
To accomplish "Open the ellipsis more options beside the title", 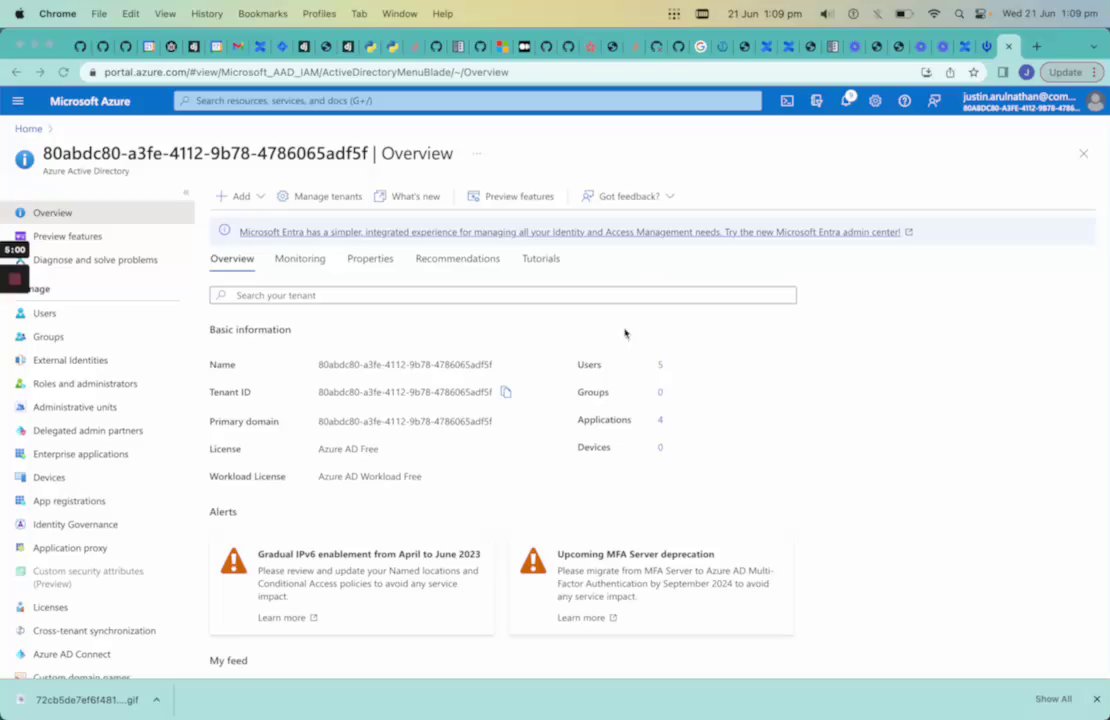I will coord(476,153).
